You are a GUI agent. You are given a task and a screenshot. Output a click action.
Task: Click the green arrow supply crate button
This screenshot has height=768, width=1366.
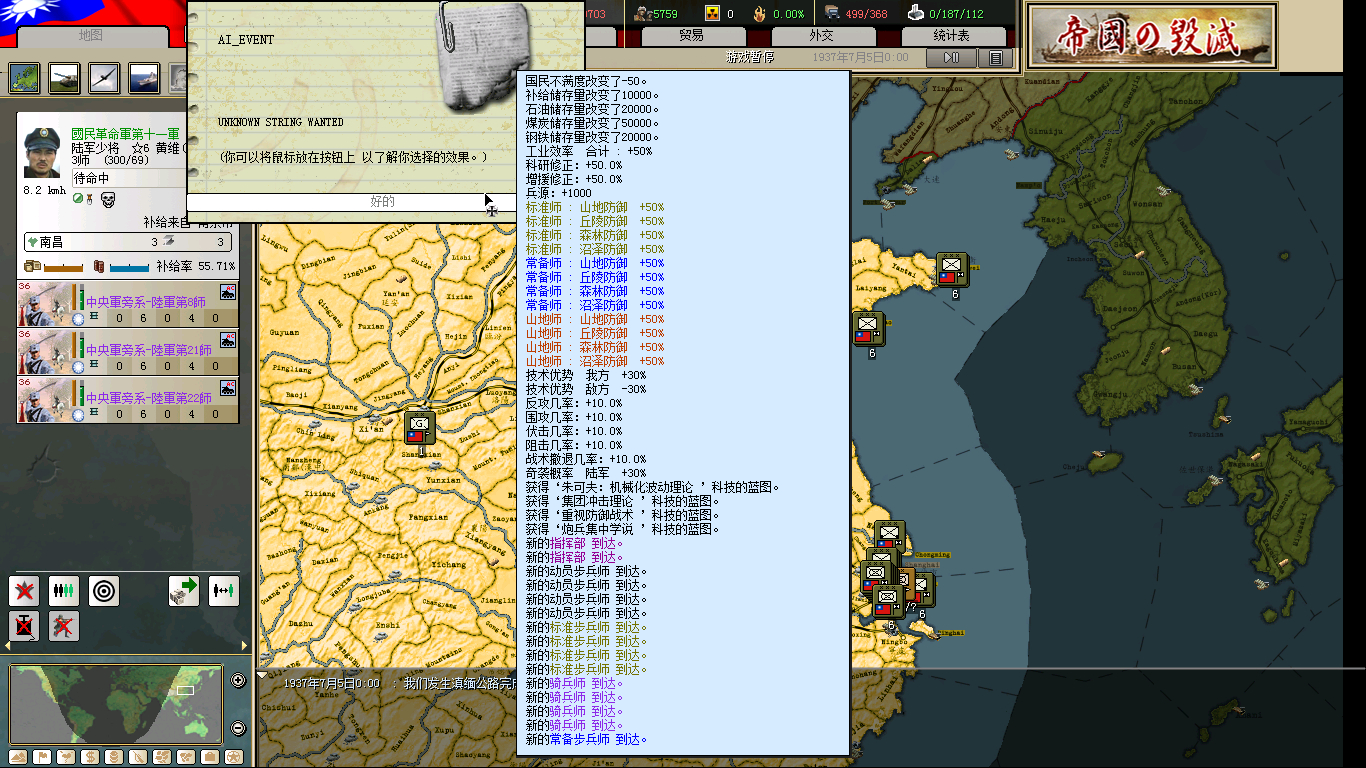(x=184, y=591)
